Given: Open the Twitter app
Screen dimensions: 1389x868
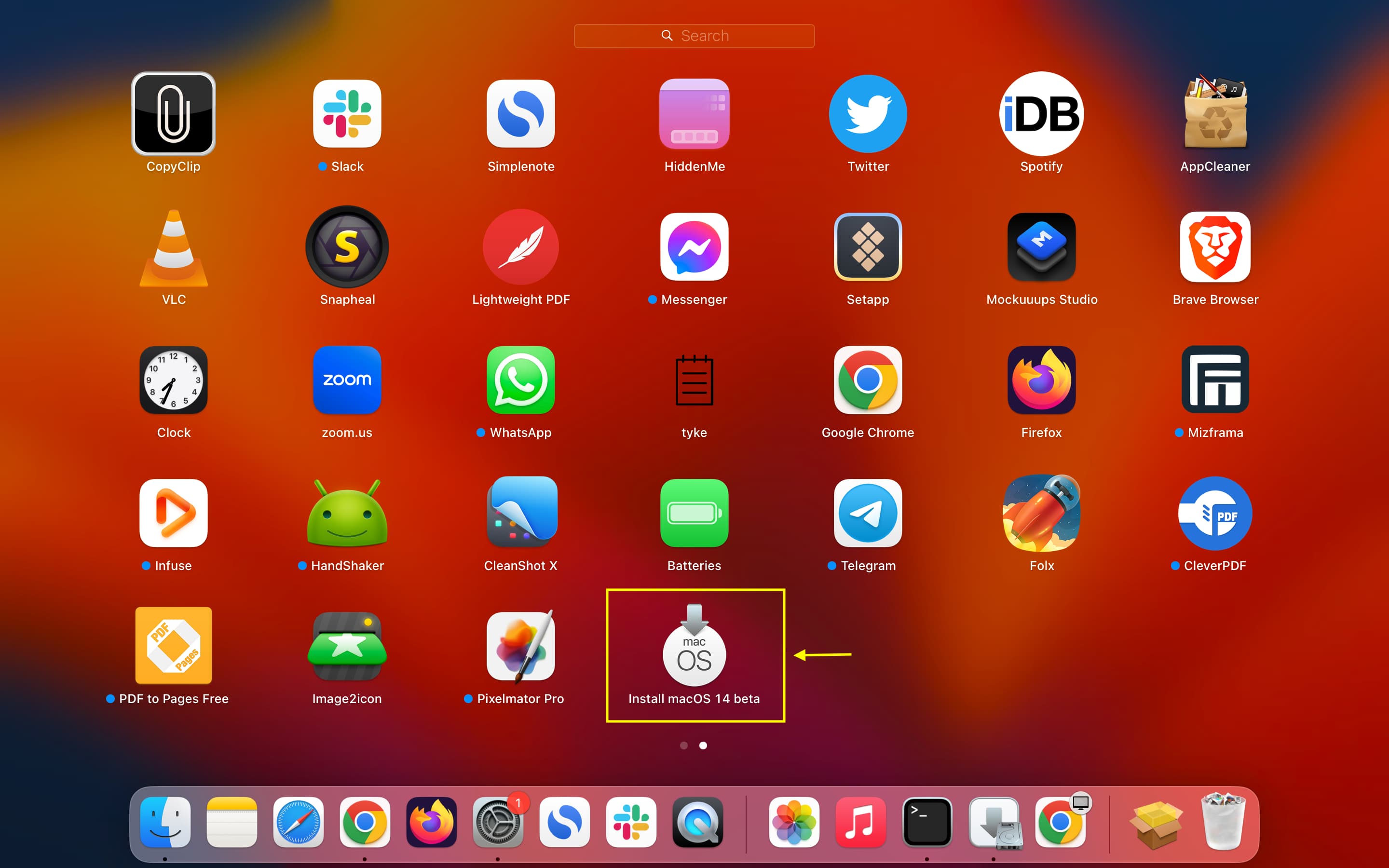Looking at the screenshot, I should (x=868, y=114).
